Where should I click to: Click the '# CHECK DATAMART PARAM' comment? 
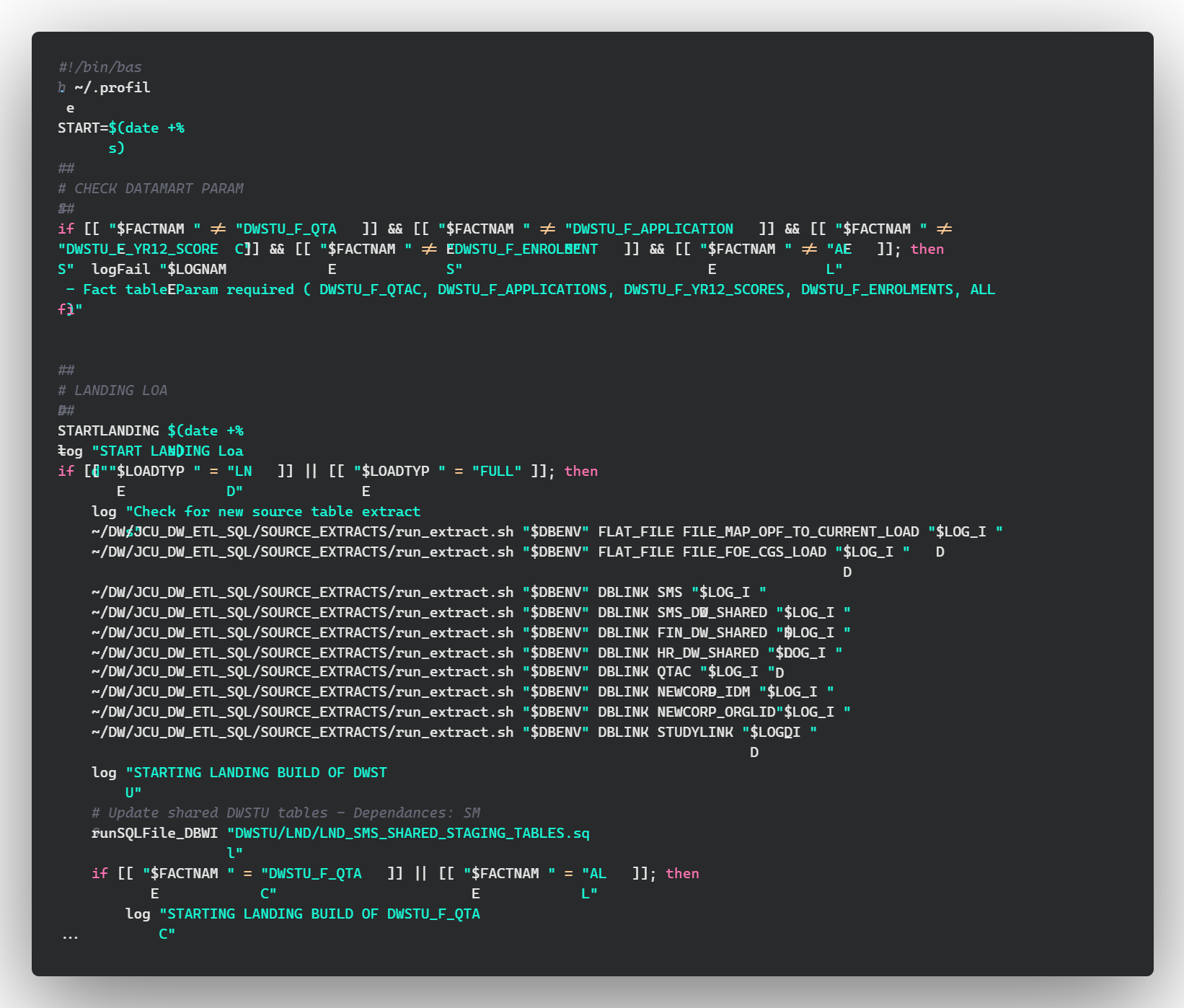[151, 188]
